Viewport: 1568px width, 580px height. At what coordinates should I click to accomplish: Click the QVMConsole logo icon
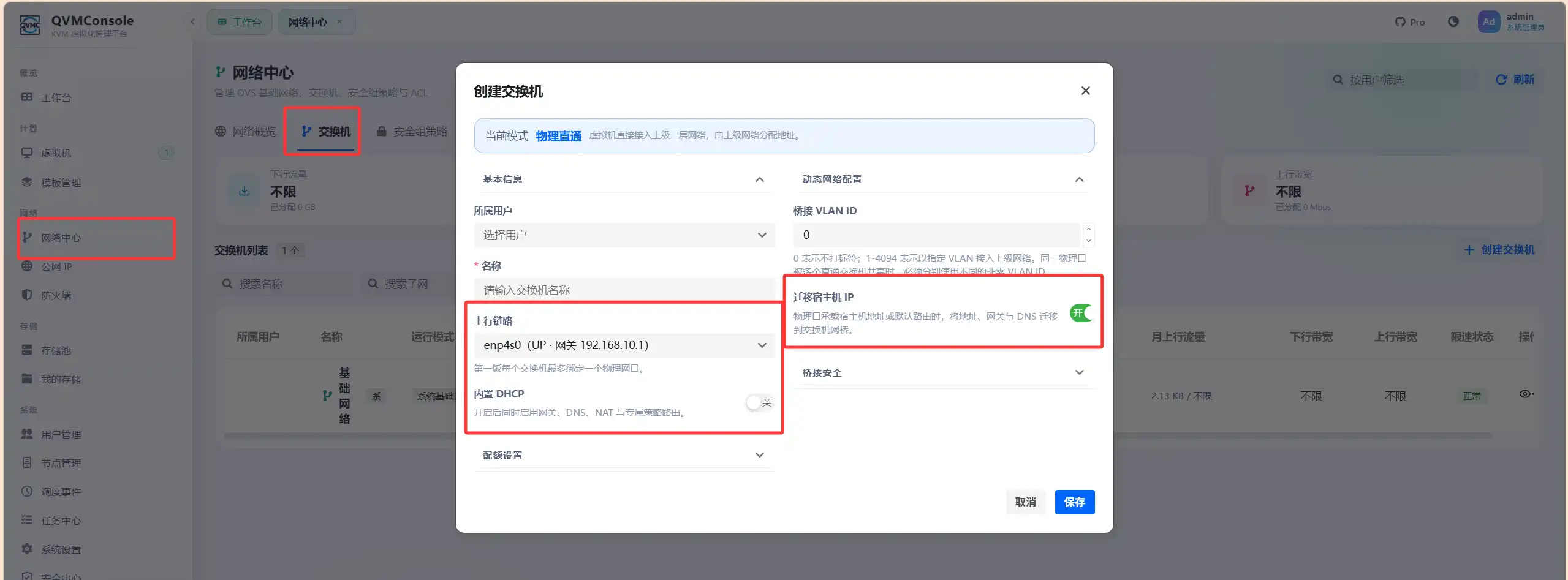tap(30, 24)
